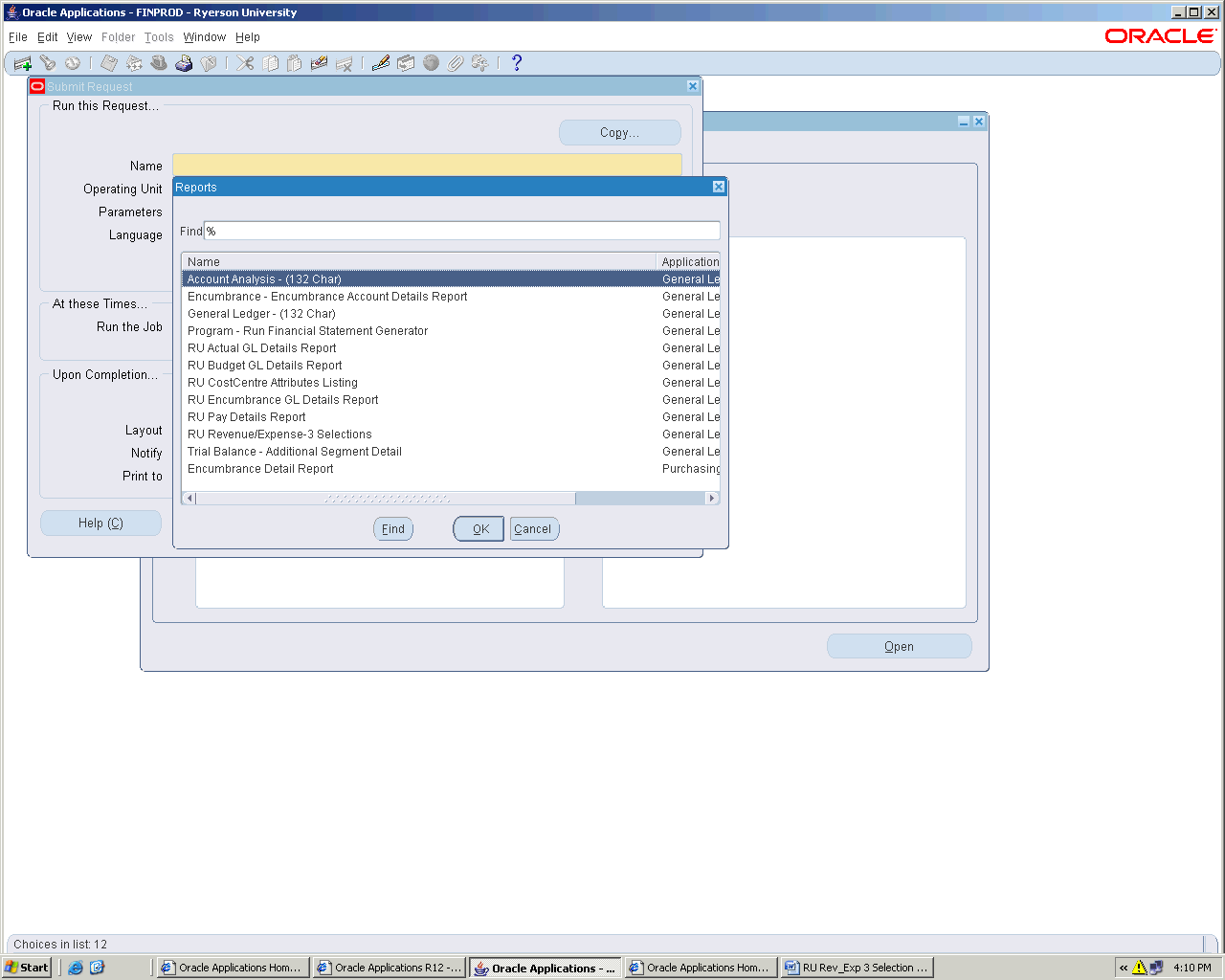Click the Print toolbar icon
Screen dimensions: 1225x980
coord(184,63)
